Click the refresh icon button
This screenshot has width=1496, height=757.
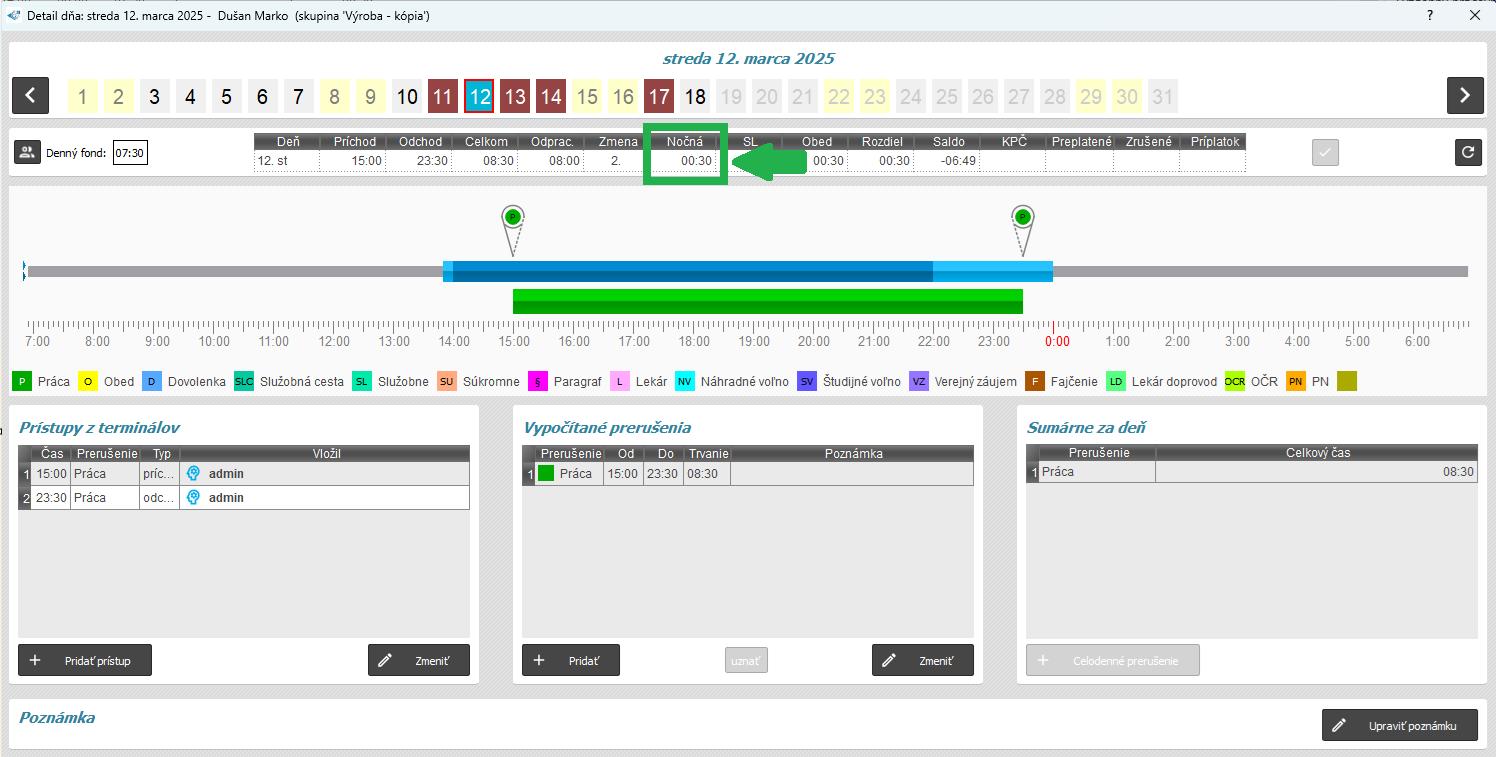pyautogui.click(x=1467, y=152)
